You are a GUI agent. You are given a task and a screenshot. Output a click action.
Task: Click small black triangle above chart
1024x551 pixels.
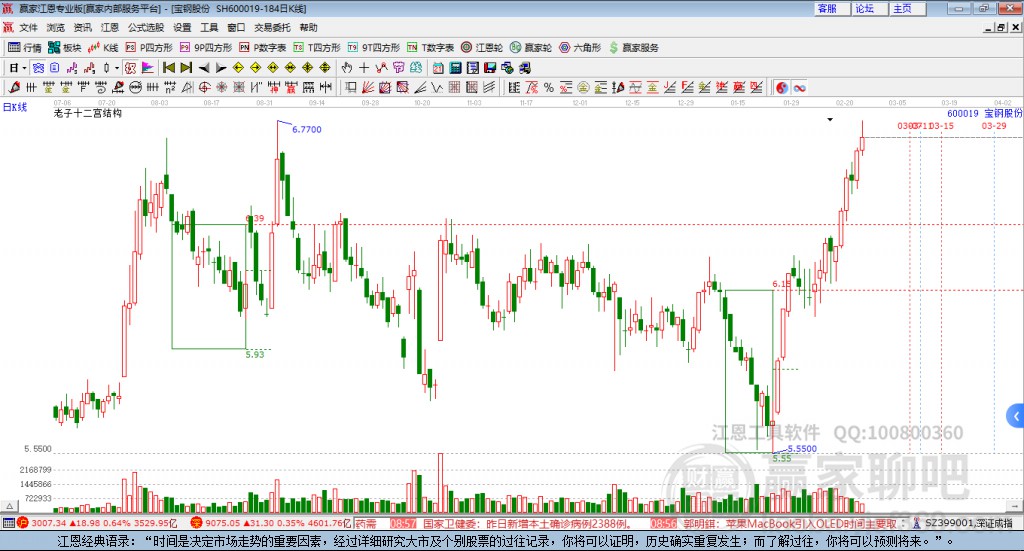830,119
